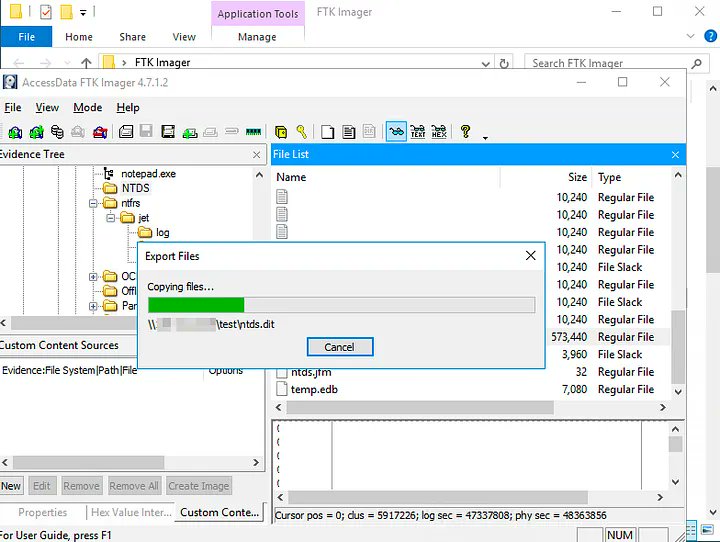720x542 pixels.
Task: Open the FTK Imager File menu
Action: coord(13,107)
